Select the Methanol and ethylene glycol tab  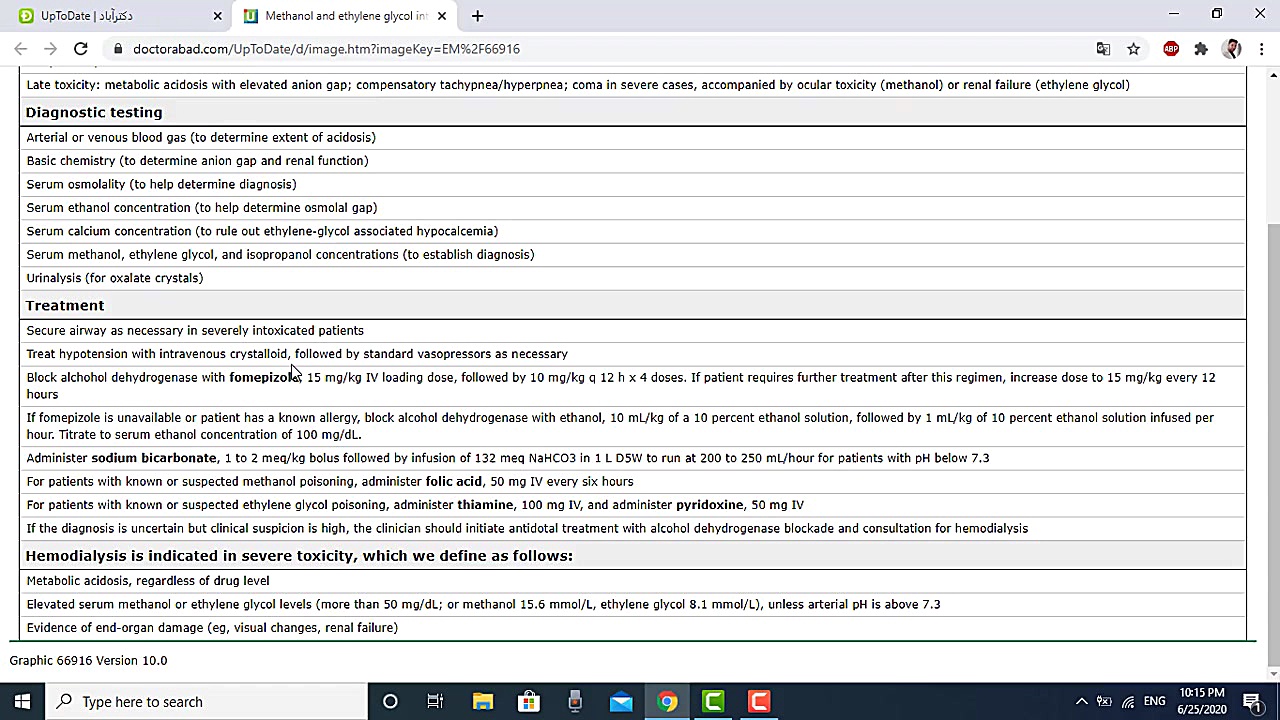[x=346, y=16]
